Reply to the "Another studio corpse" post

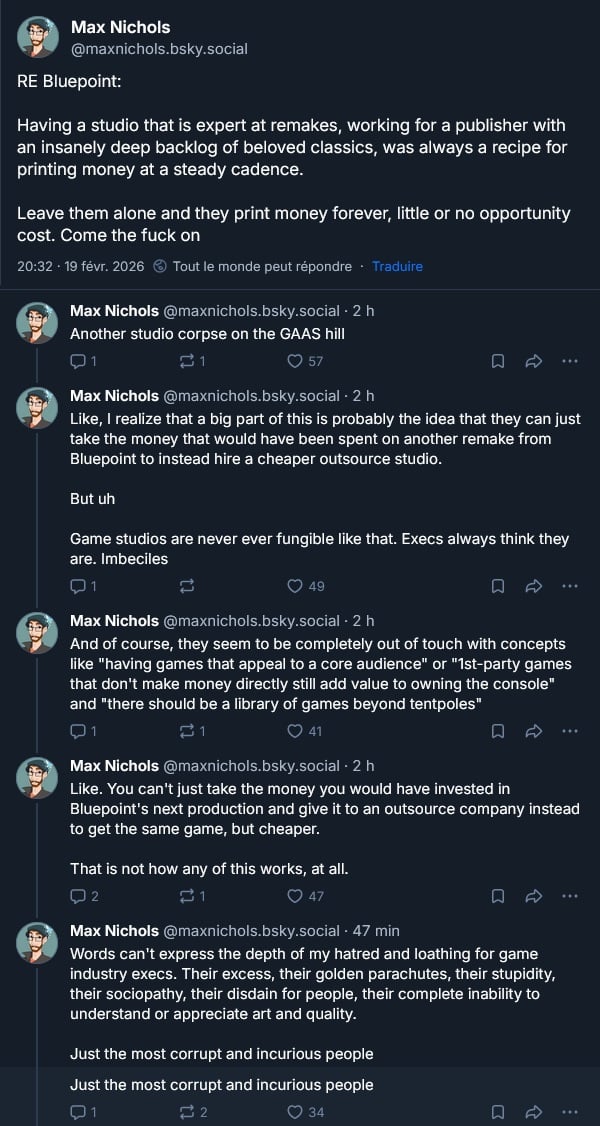[78, 361]
